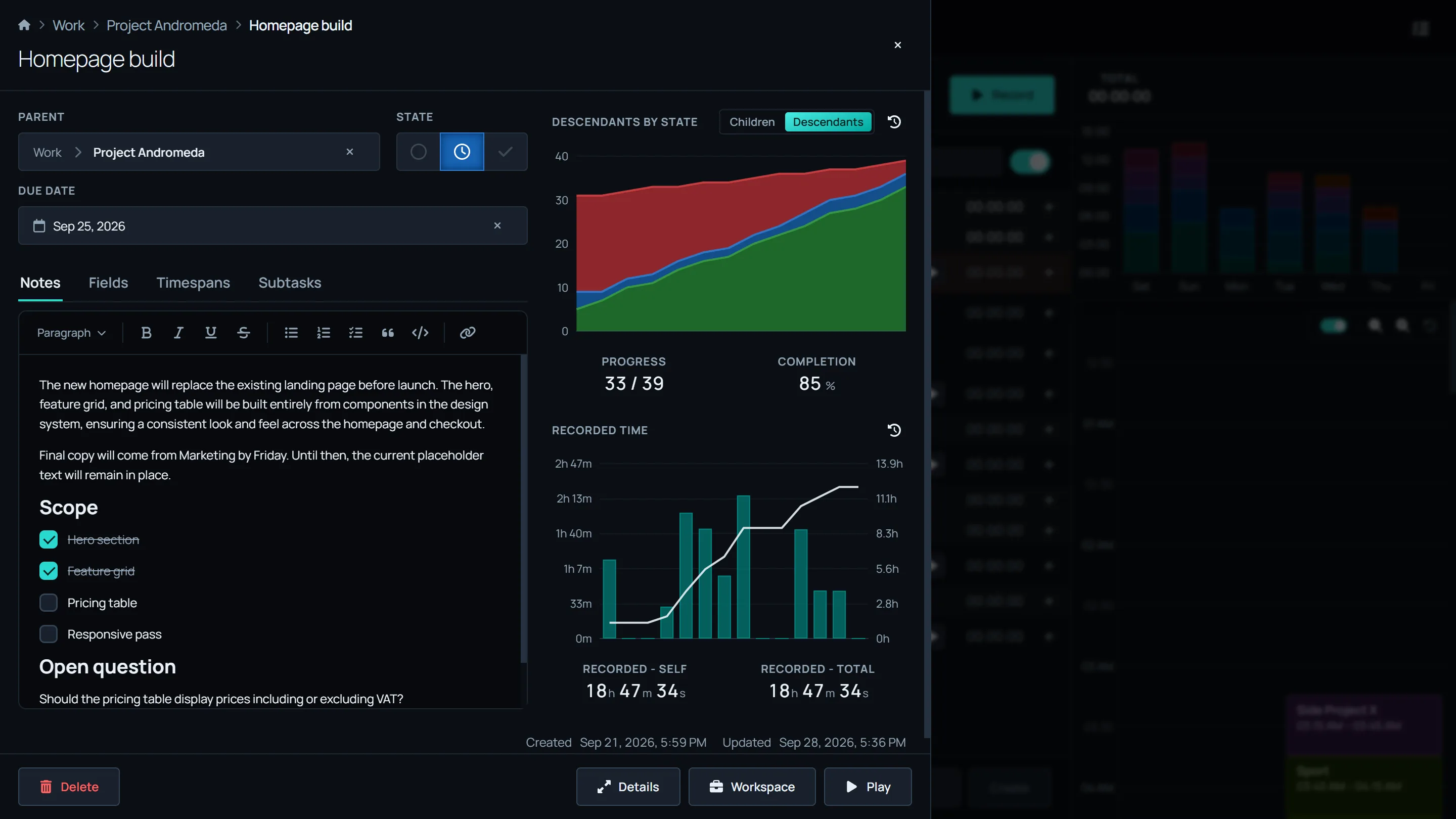Insert a numbered list
Image resolution: width=1456 pixels, height=819 pixels.
coord(324,332)
